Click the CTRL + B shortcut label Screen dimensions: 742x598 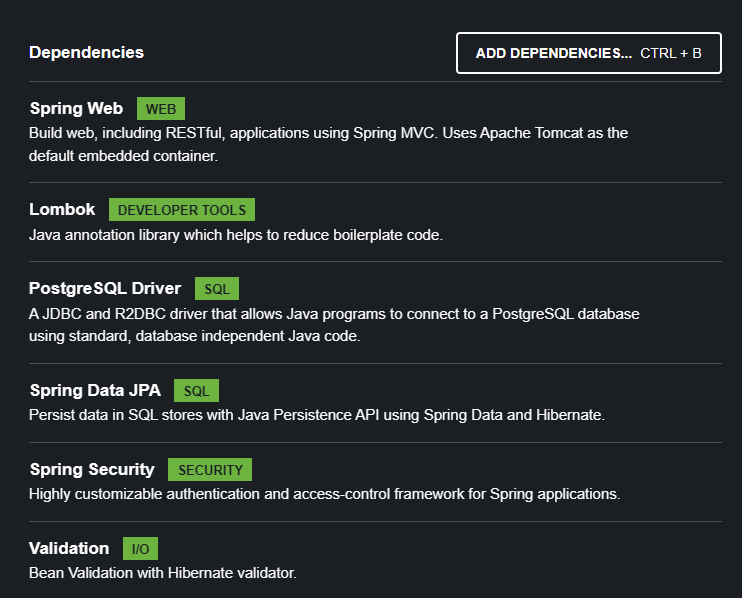click(671, 53)
